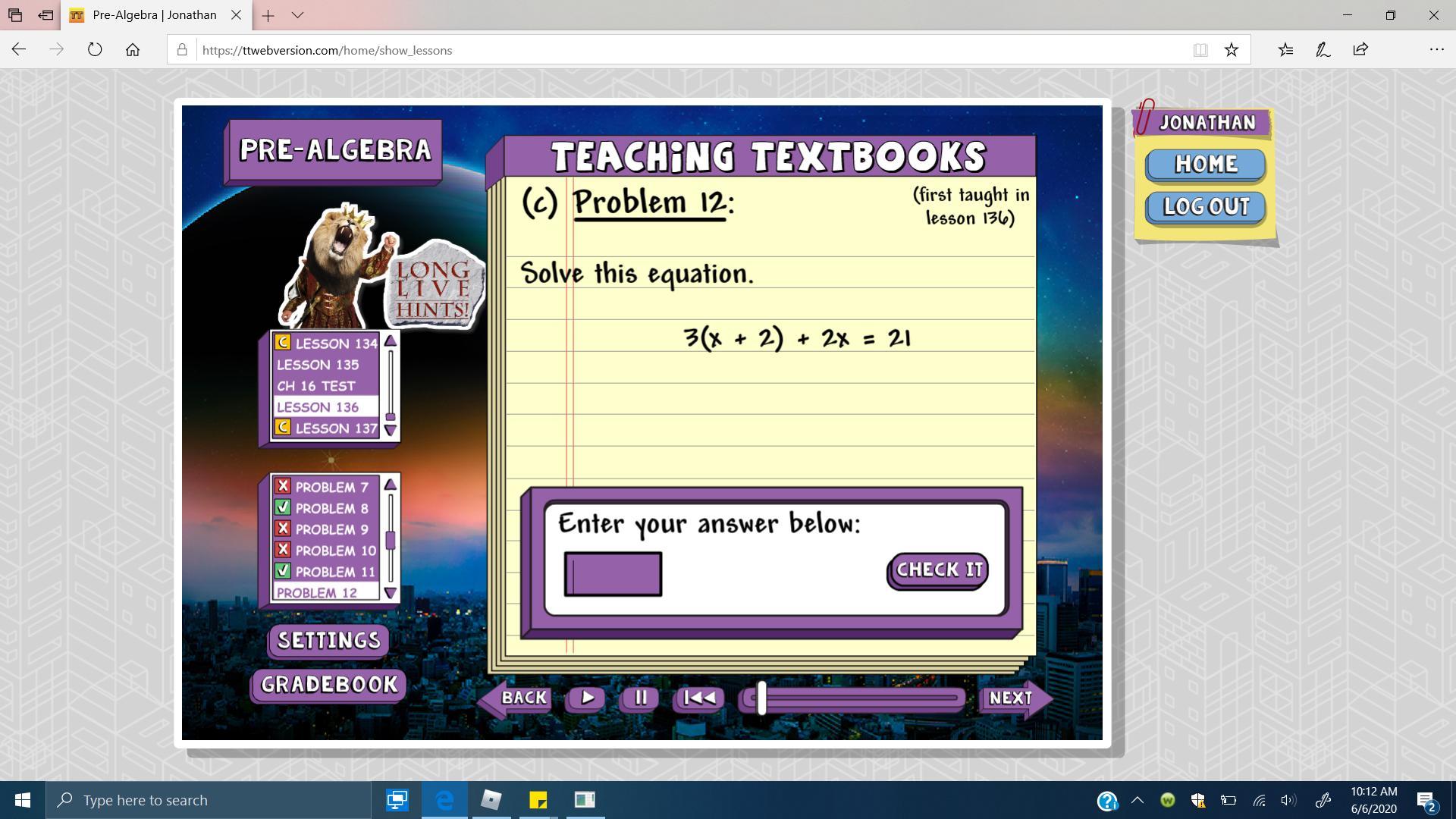Click the Long Live Hints stone icon
The height and width of the screenshot is (819, 1456).
pyautogui.click(x=434, y=289)
